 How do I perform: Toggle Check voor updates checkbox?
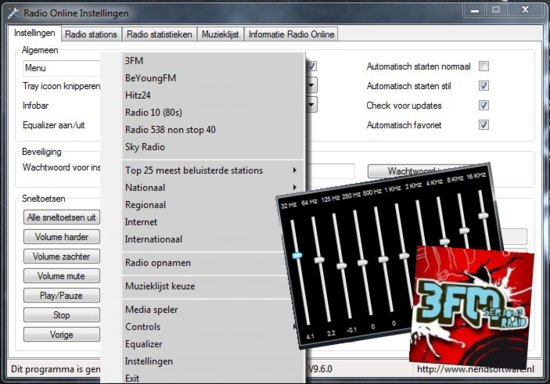[x=484, y=106]
